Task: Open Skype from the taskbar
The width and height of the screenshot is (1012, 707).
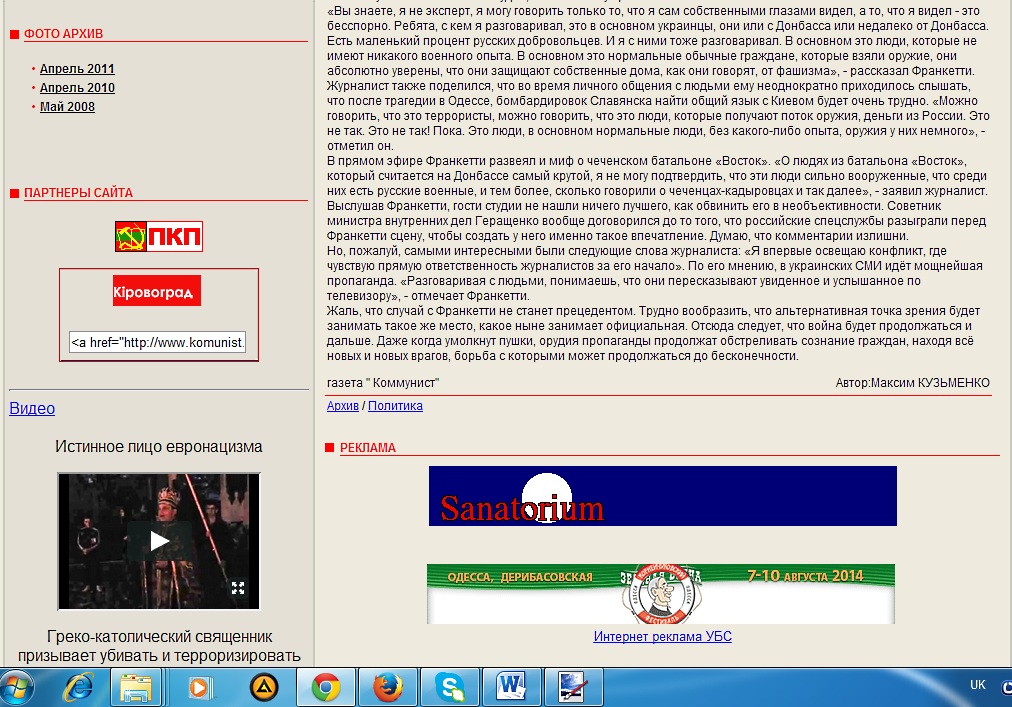Action: (450, 688)
